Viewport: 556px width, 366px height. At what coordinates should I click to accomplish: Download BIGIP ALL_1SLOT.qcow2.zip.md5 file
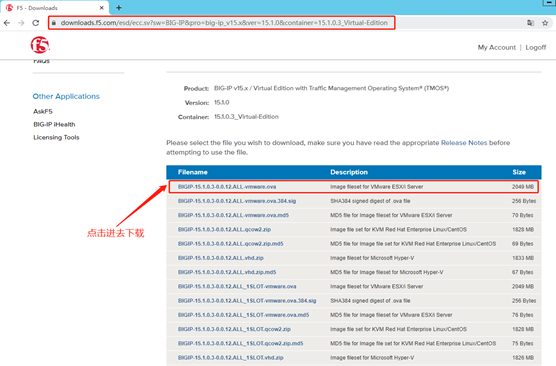pos(240,343)
